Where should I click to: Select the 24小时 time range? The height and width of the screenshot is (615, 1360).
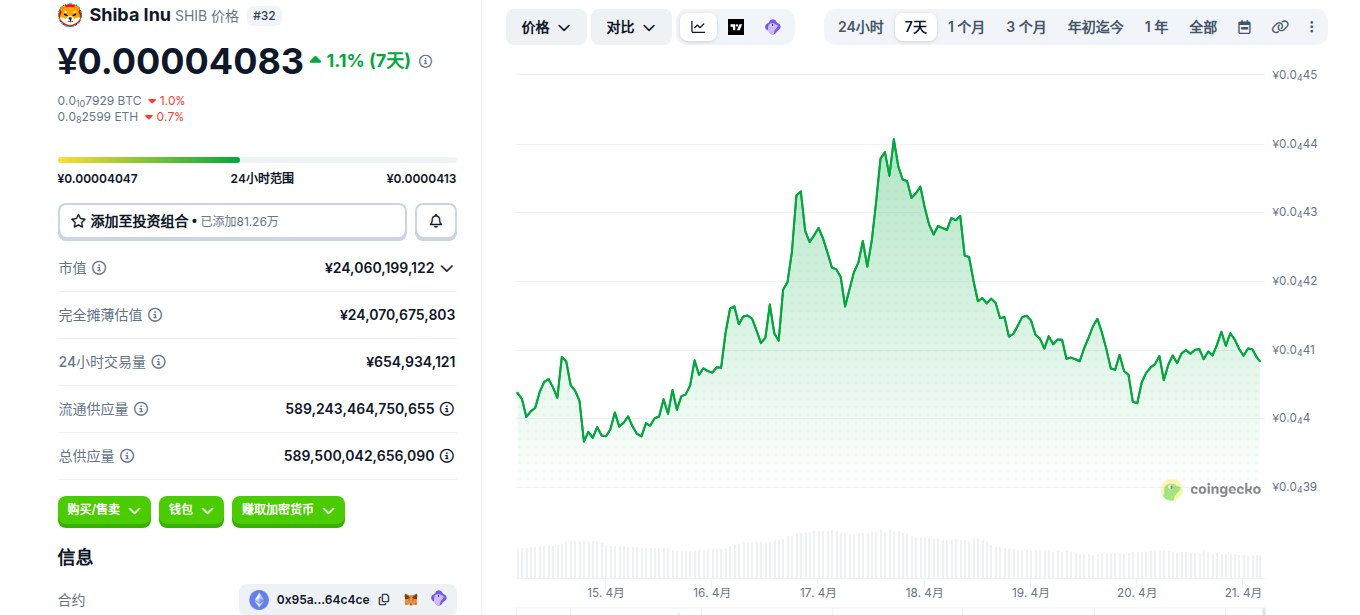(860, 27)
